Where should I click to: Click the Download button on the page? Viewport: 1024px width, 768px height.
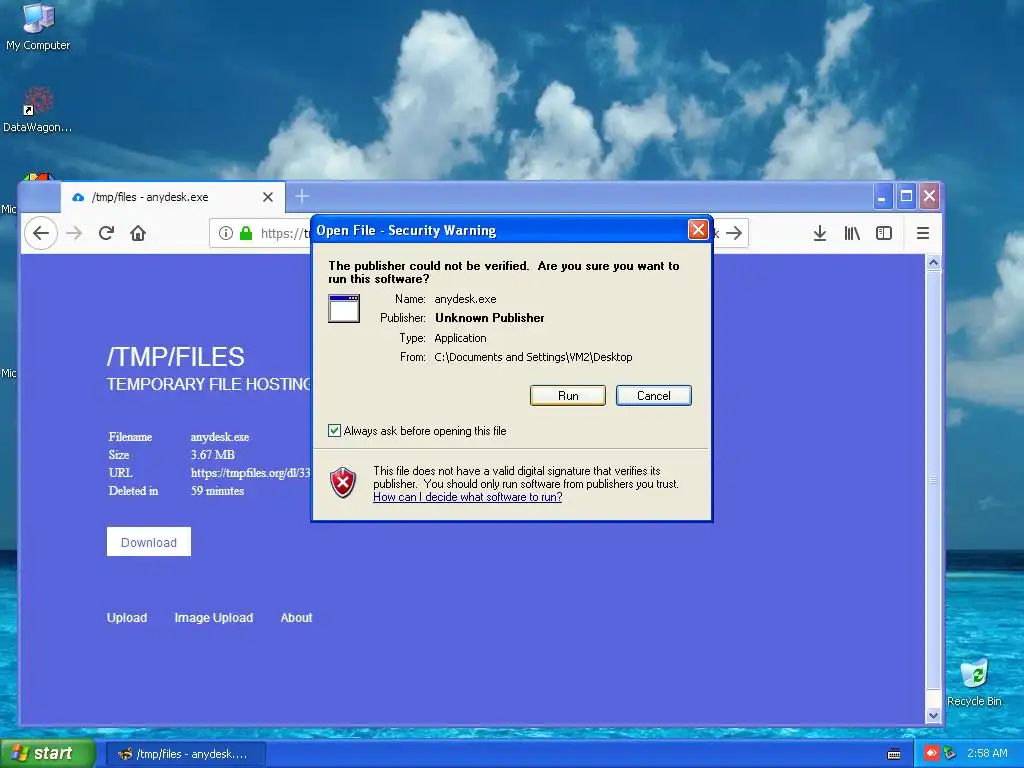click(x=149, y=542)
